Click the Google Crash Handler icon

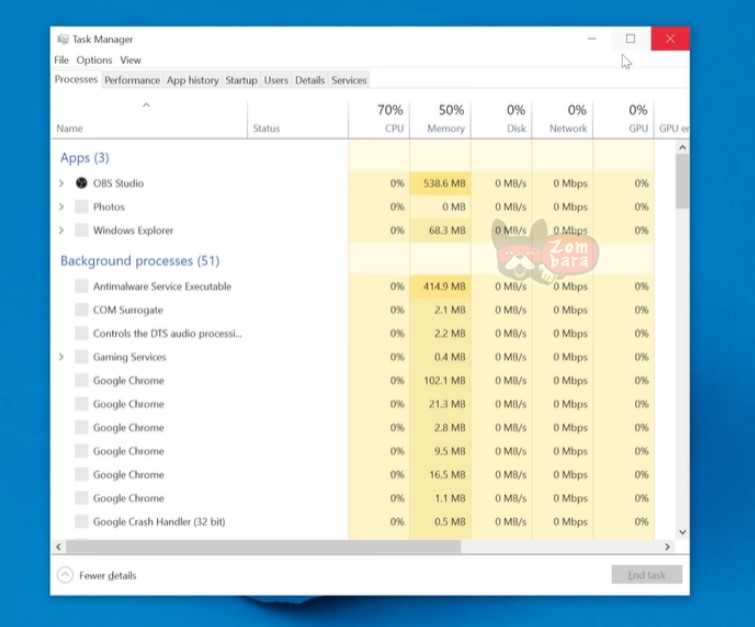[81, 522]
